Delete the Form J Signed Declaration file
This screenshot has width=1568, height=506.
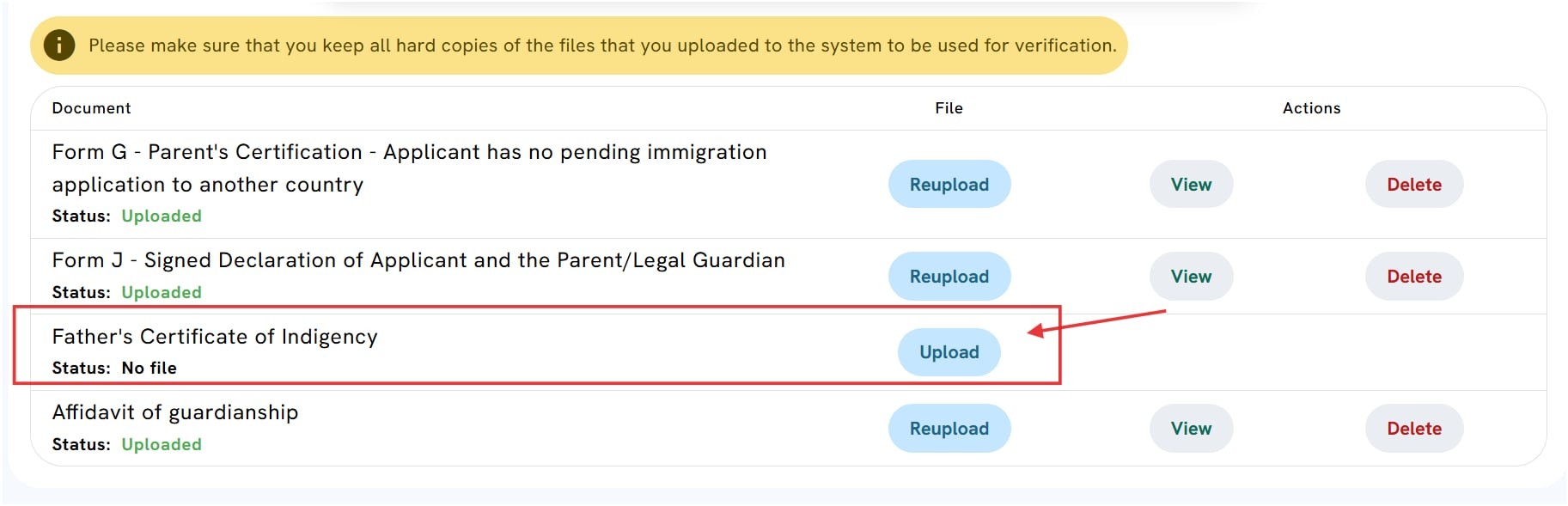(1414, 276)
